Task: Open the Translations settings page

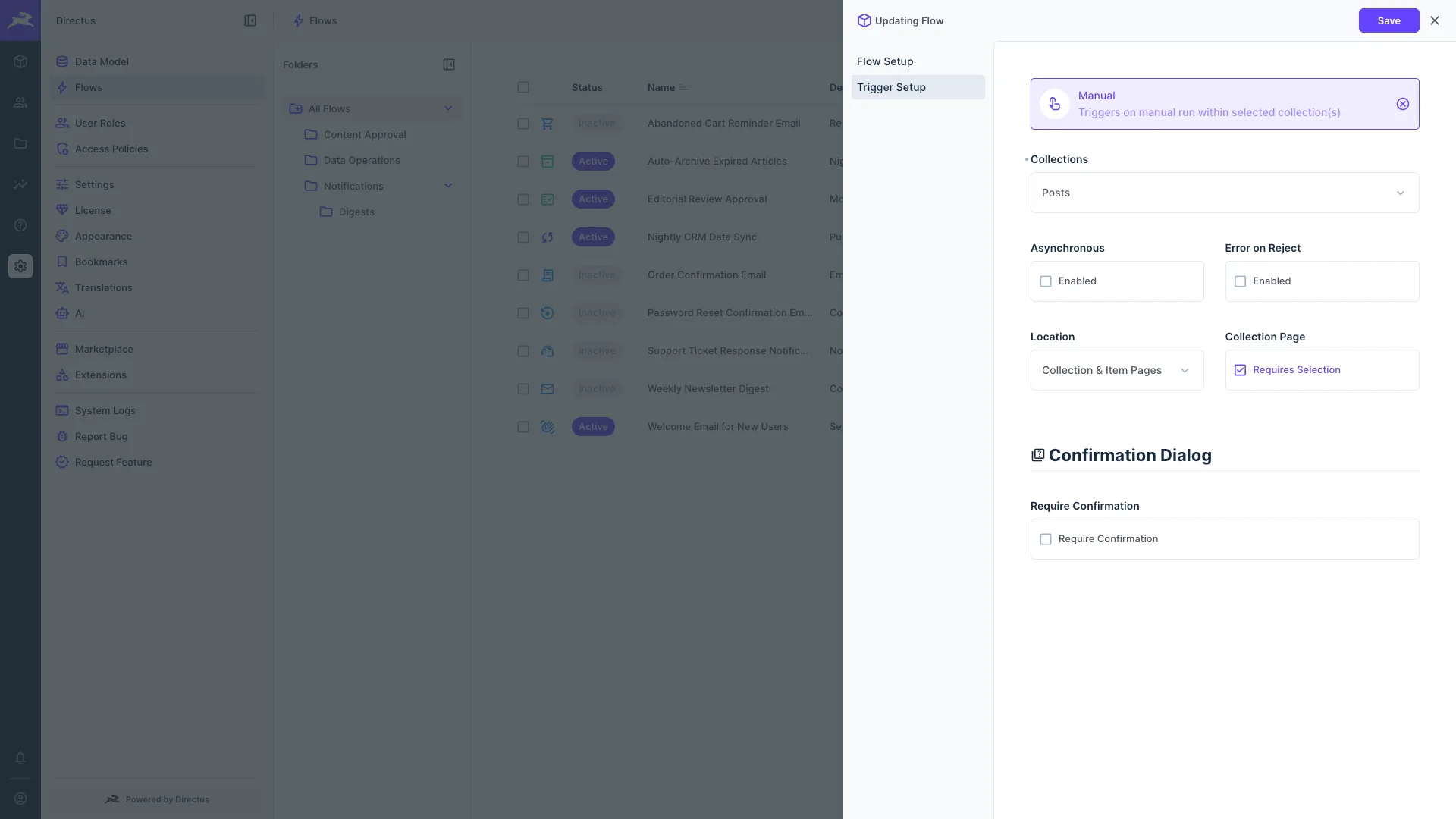Action: (x=158, y=287)
